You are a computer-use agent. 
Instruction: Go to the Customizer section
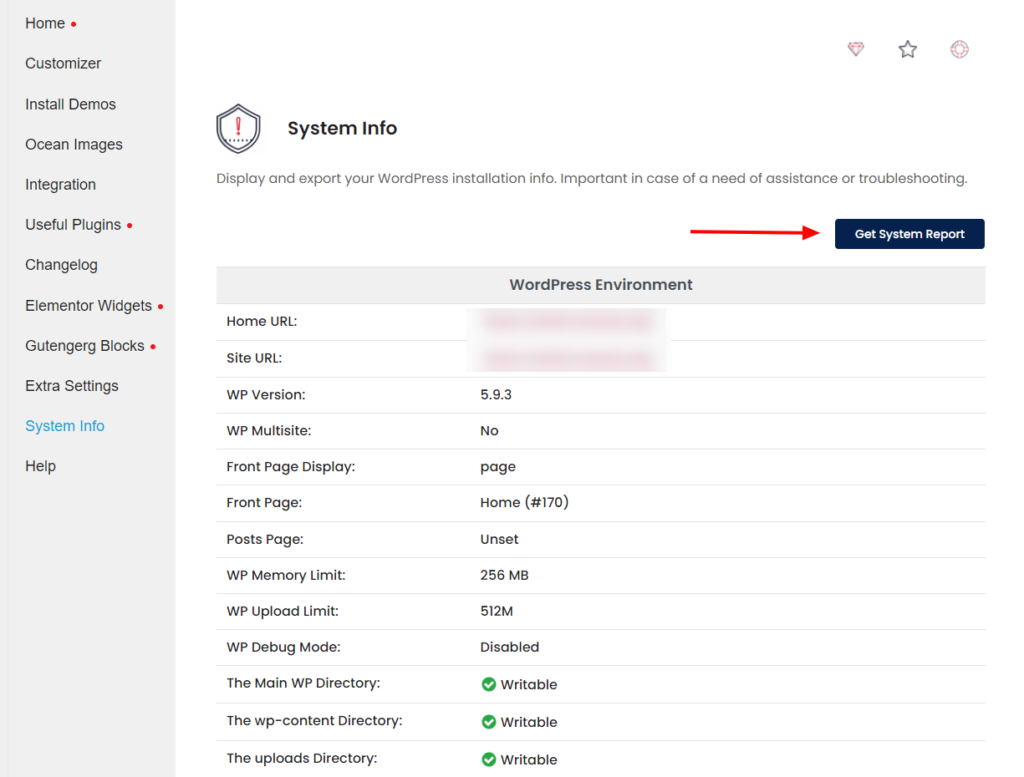point(63,63)
